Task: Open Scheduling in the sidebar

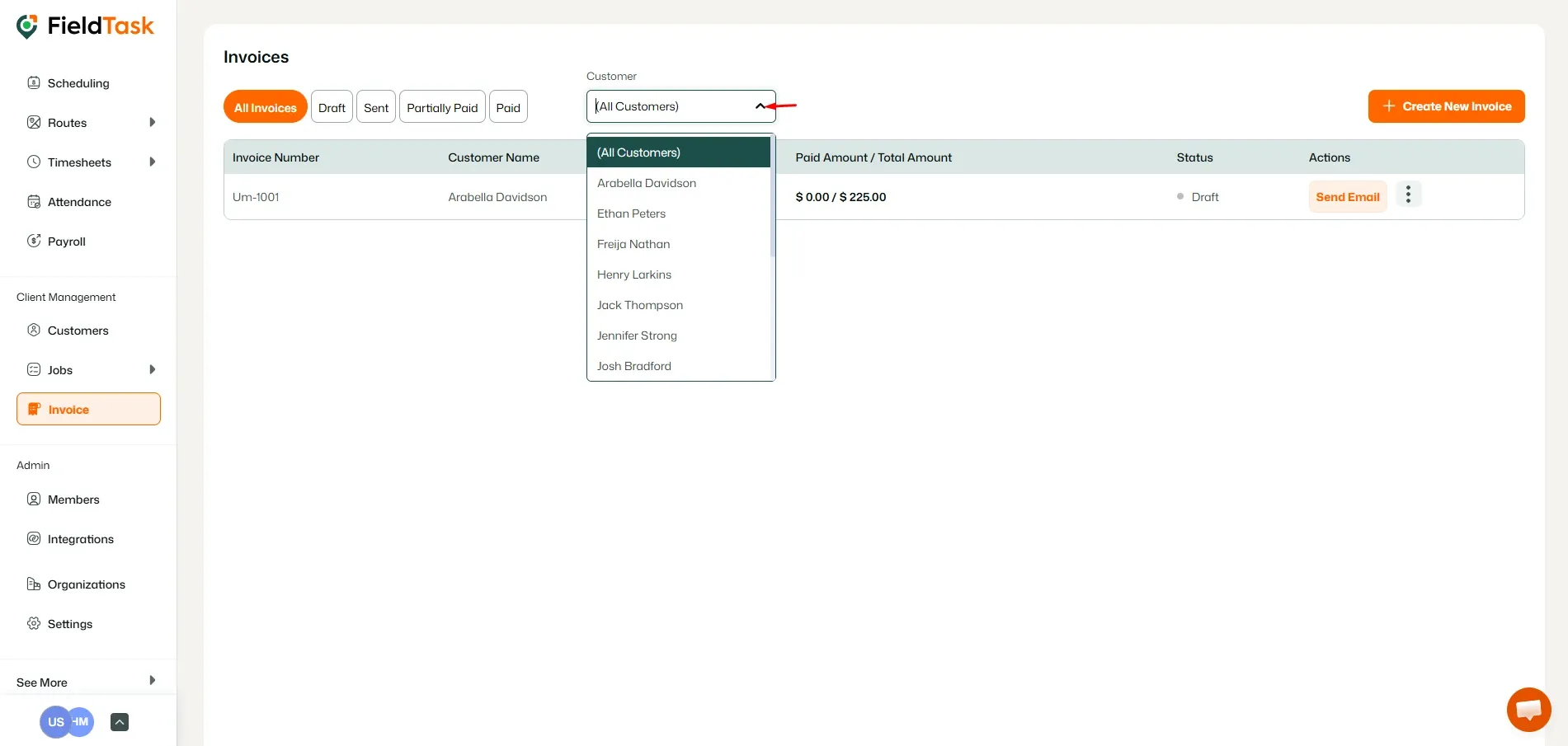Action: point(78,82)
